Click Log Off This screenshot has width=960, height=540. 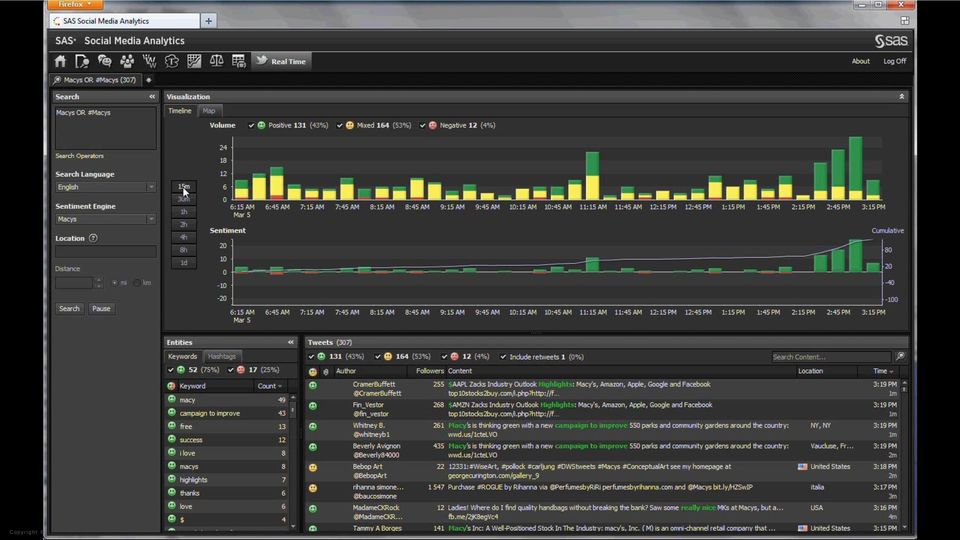tap(894, 61)
